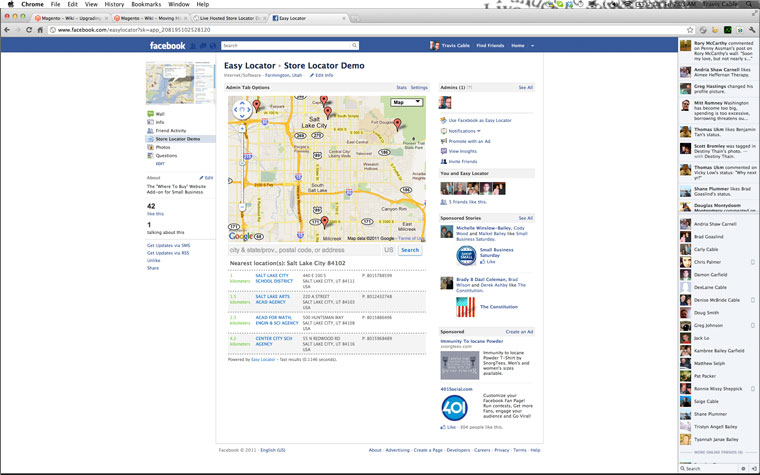The height and width of the screenshot is (475, 760).
Task: Open the Stats link in Admin Tab Options
Action: coord(401,88)
